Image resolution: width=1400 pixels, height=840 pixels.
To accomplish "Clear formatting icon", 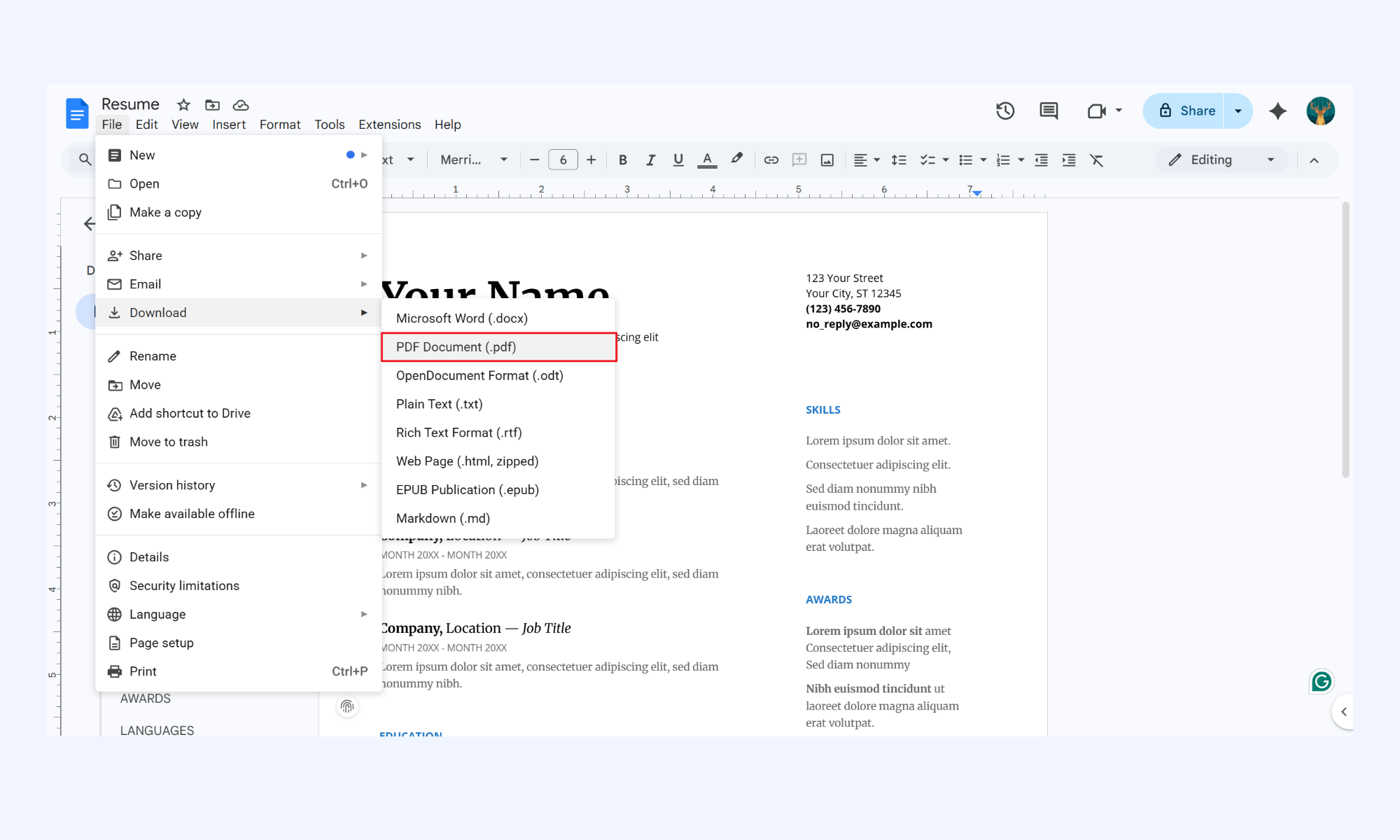I will pos(1097,160).
